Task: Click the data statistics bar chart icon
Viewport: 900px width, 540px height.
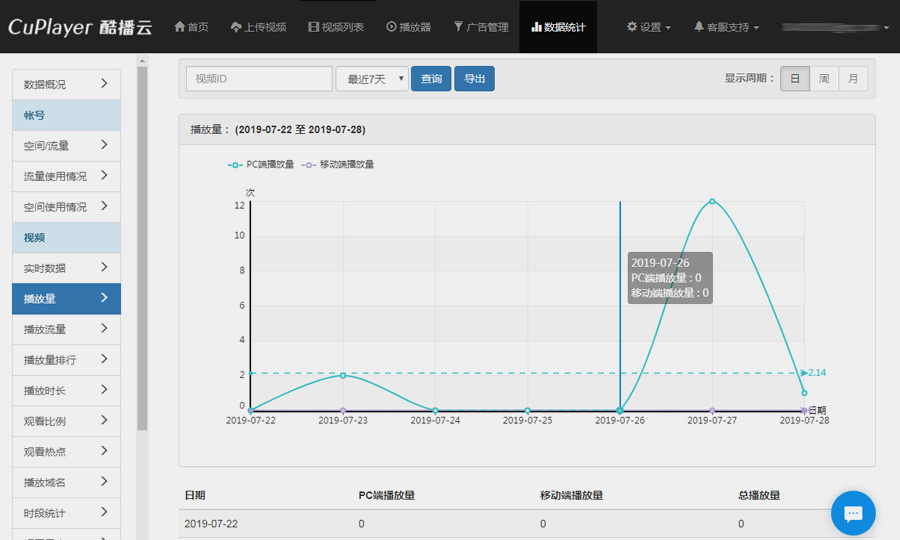Action: point(536,27)
